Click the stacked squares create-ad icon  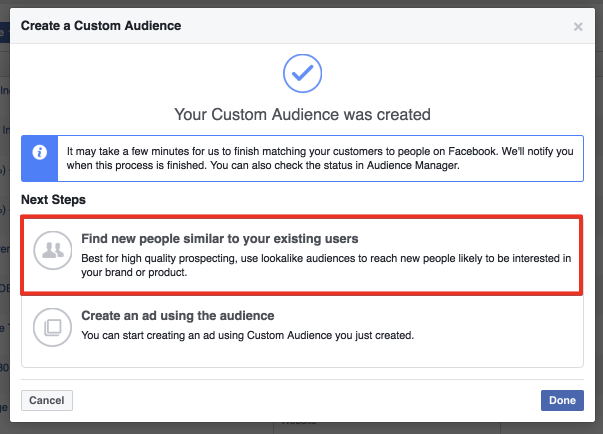coord(53,327)
